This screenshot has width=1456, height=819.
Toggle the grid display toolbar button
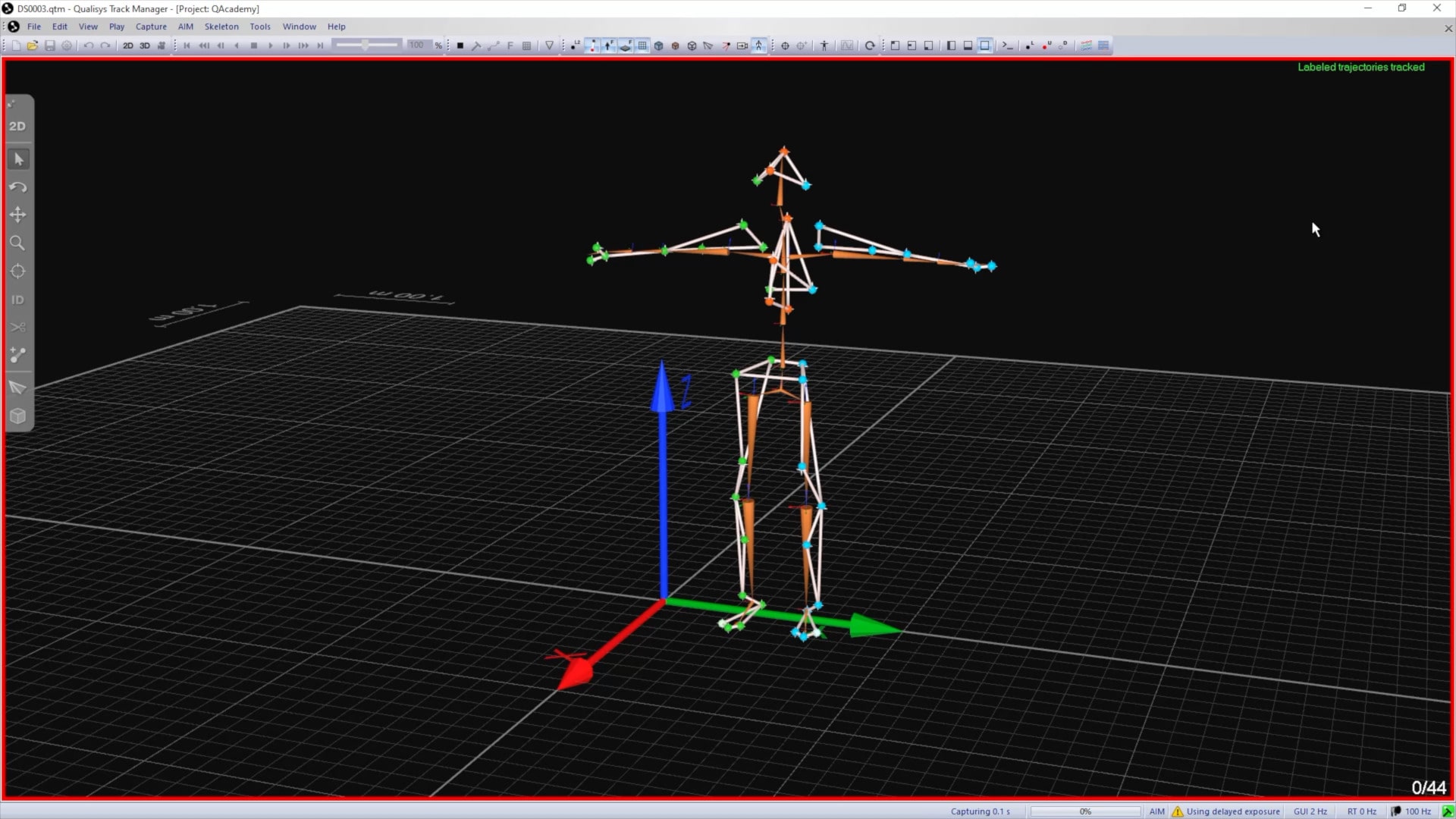pyautogui.click(x=642, y=45)
